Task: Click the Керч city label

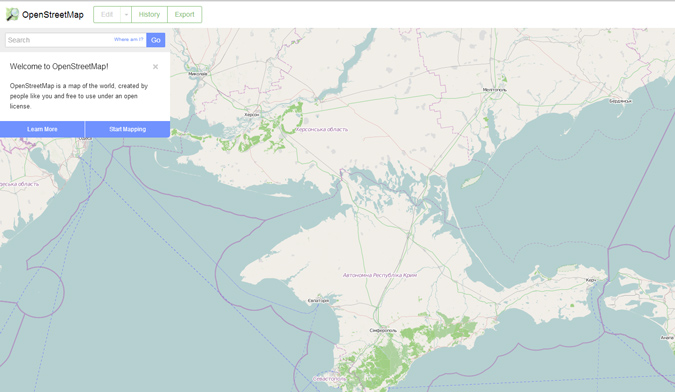Action: tap(591, 280)
